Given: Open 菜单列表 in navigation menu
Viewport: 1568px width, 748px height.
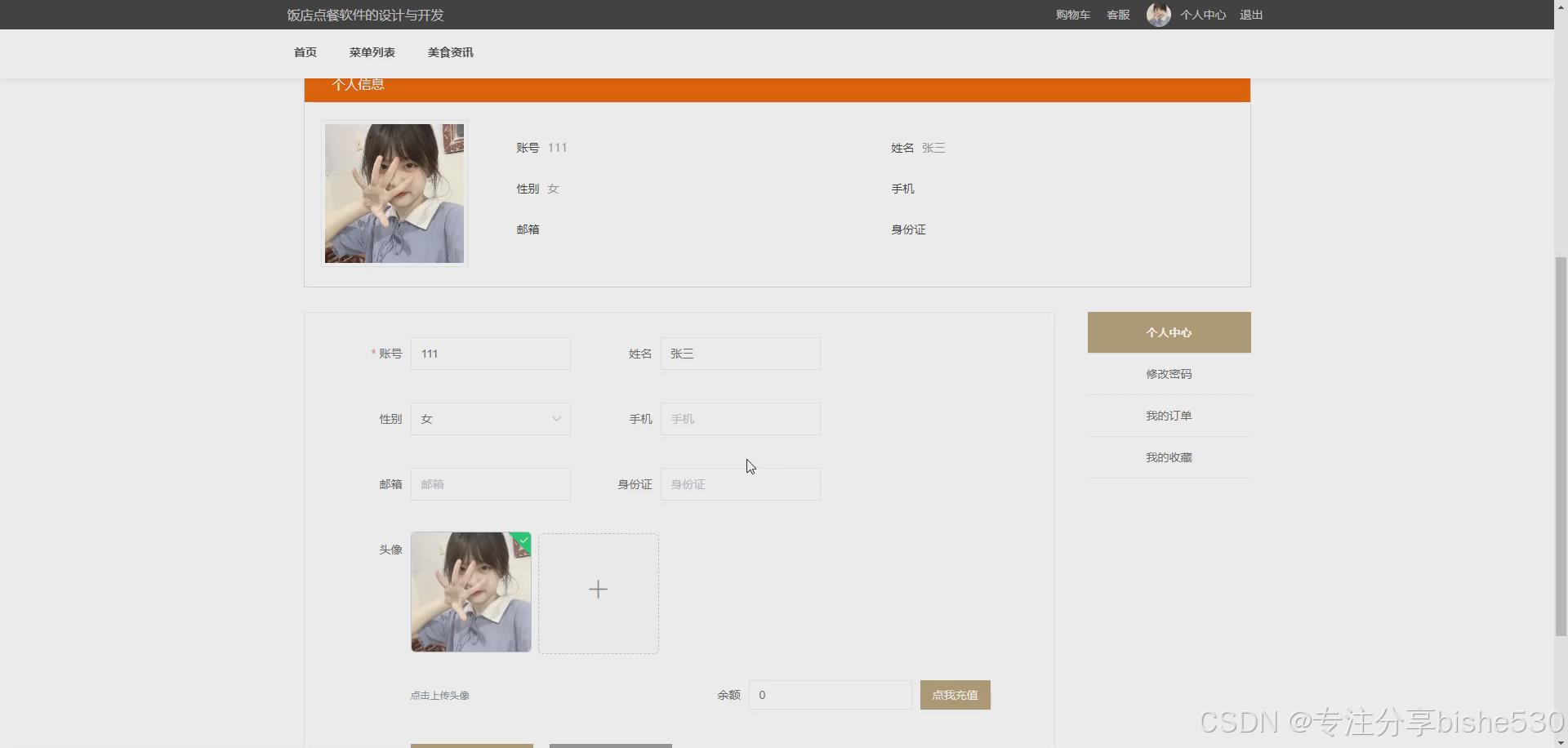Looking at the screenshot, I should 372,52.
